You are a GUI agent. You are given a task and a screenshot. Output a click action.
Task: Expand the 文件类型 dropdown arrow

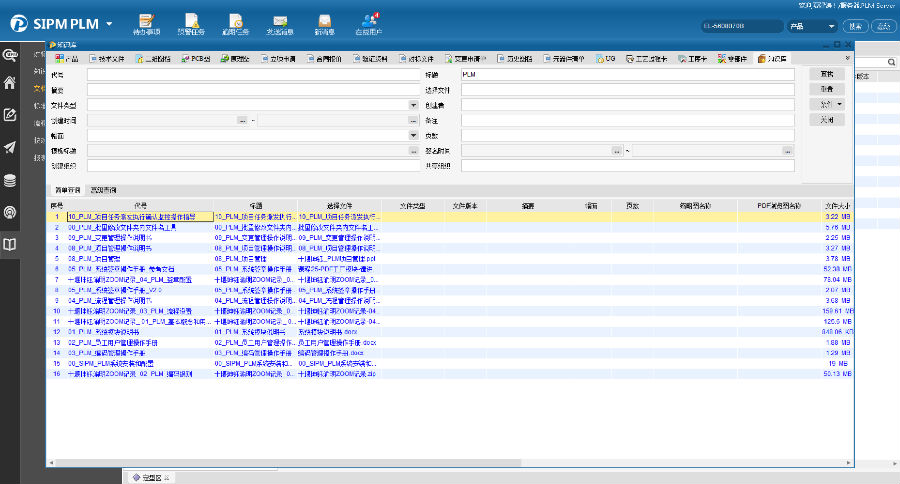click(413, 105)
